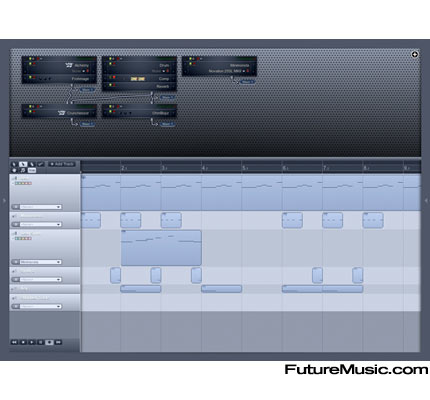Click the rewind transport button
The width and height of the screenshot is (430, 400).
tap(14, 342)
